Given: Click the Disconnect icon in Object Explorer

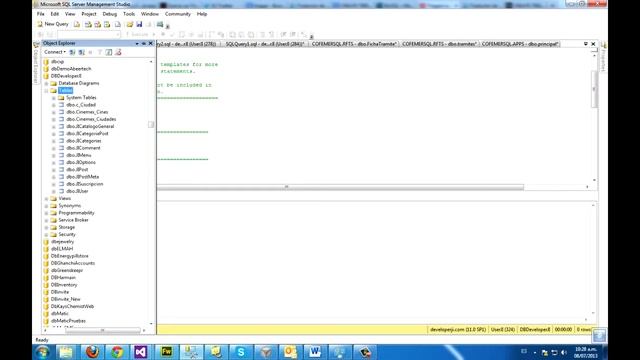Looking at the screenshot, I should coord(81,52).
